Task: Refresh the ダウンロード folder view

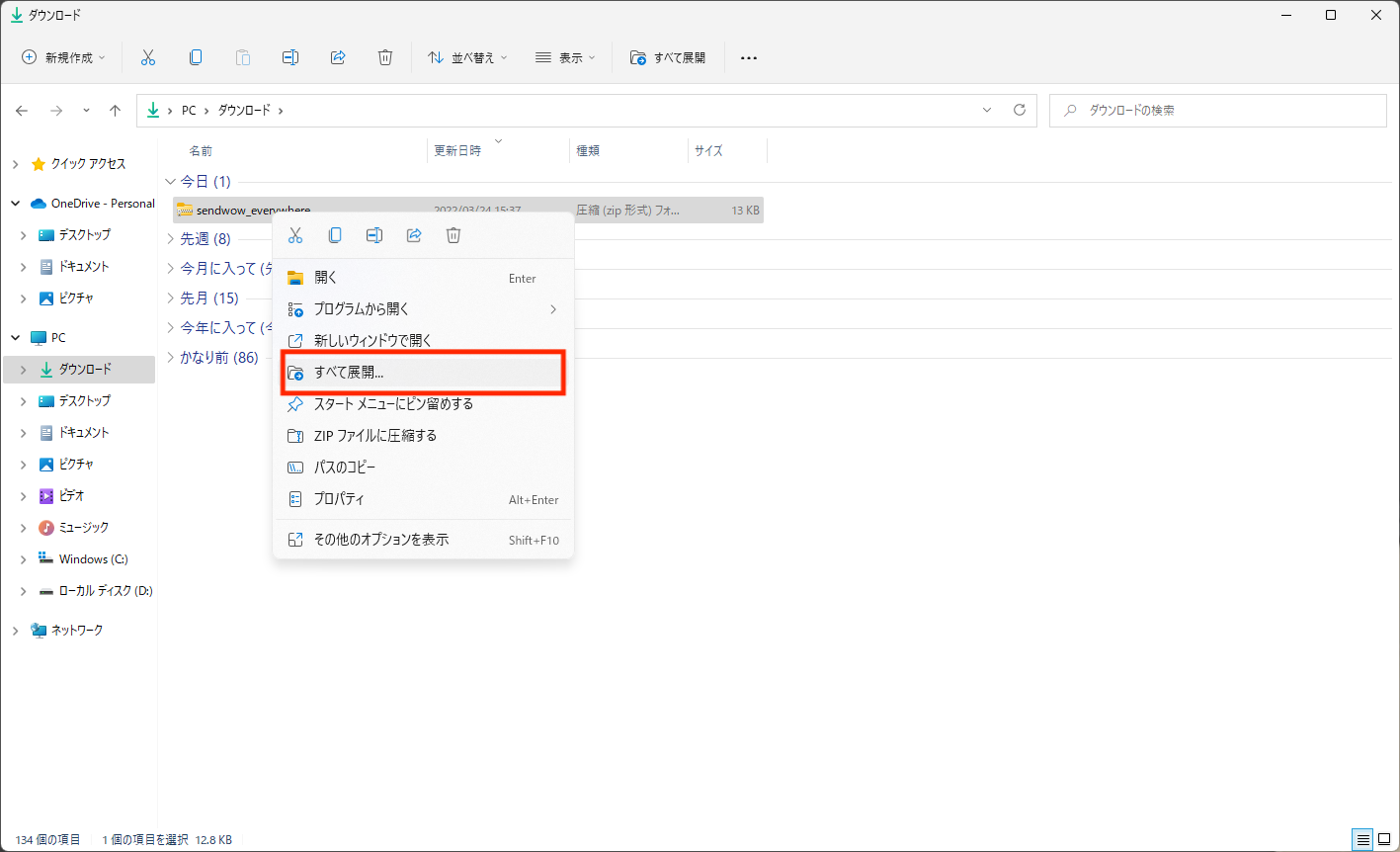Action: tap(1020, 111)
